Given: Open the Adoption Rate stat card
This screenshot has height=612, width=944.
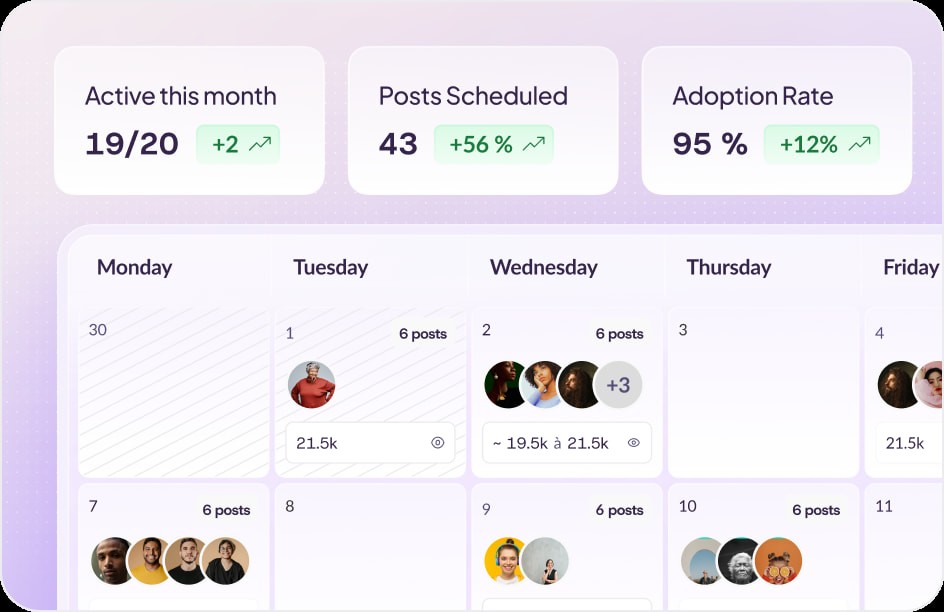Looking at the screenshot, I should [776, 119].
